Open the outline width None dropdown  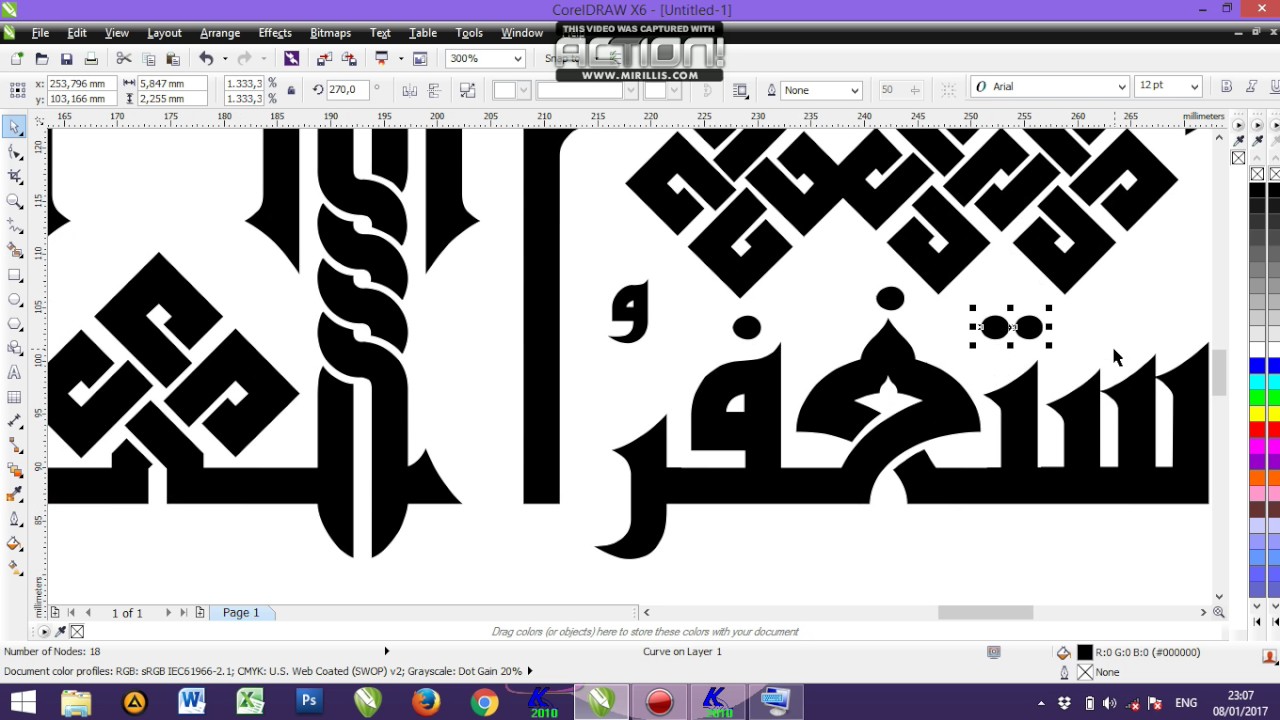pos(855,90)
